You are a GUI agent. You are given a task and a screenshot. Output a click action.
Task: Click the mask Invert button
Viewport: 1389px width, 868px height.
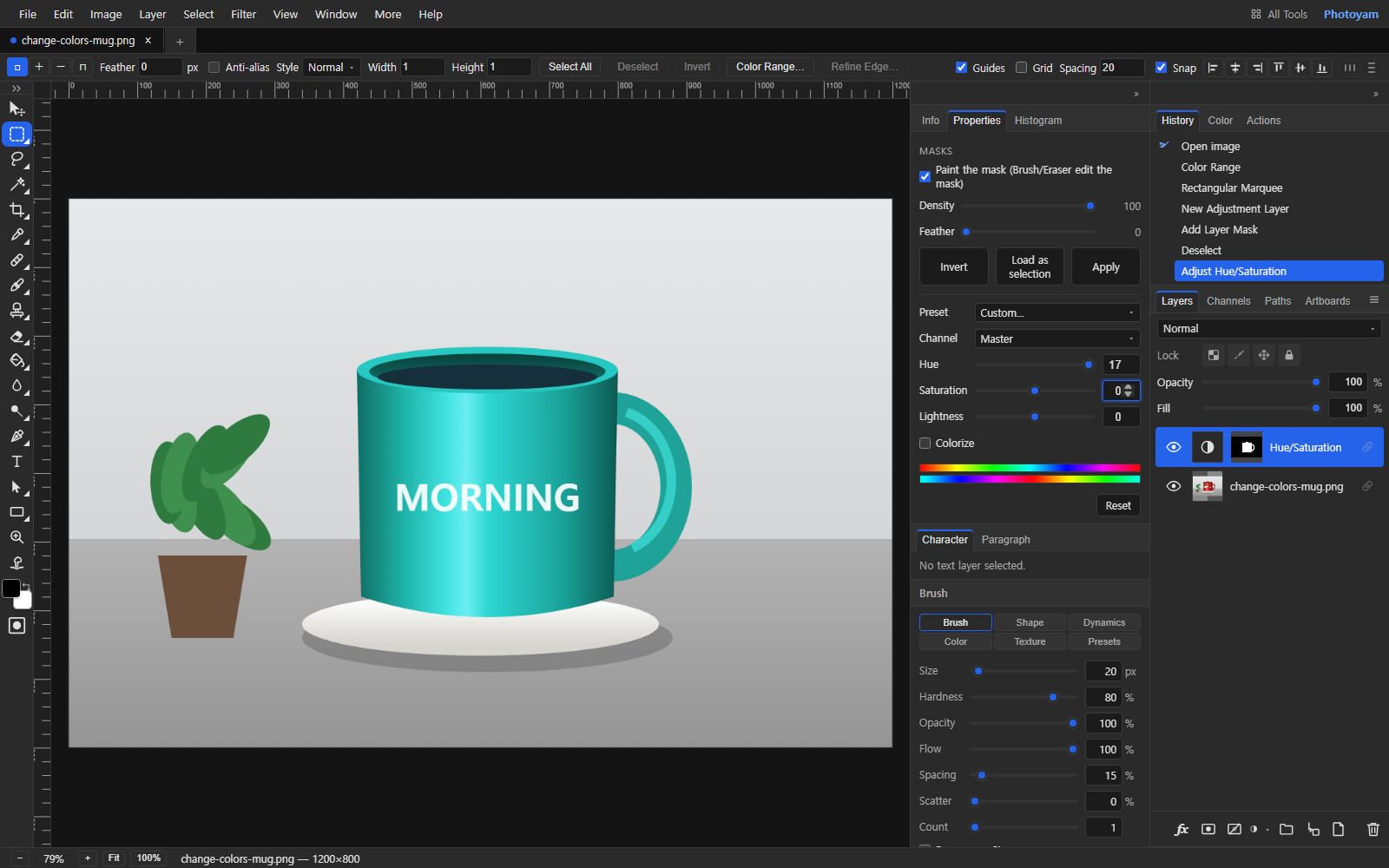pos(953,267)
